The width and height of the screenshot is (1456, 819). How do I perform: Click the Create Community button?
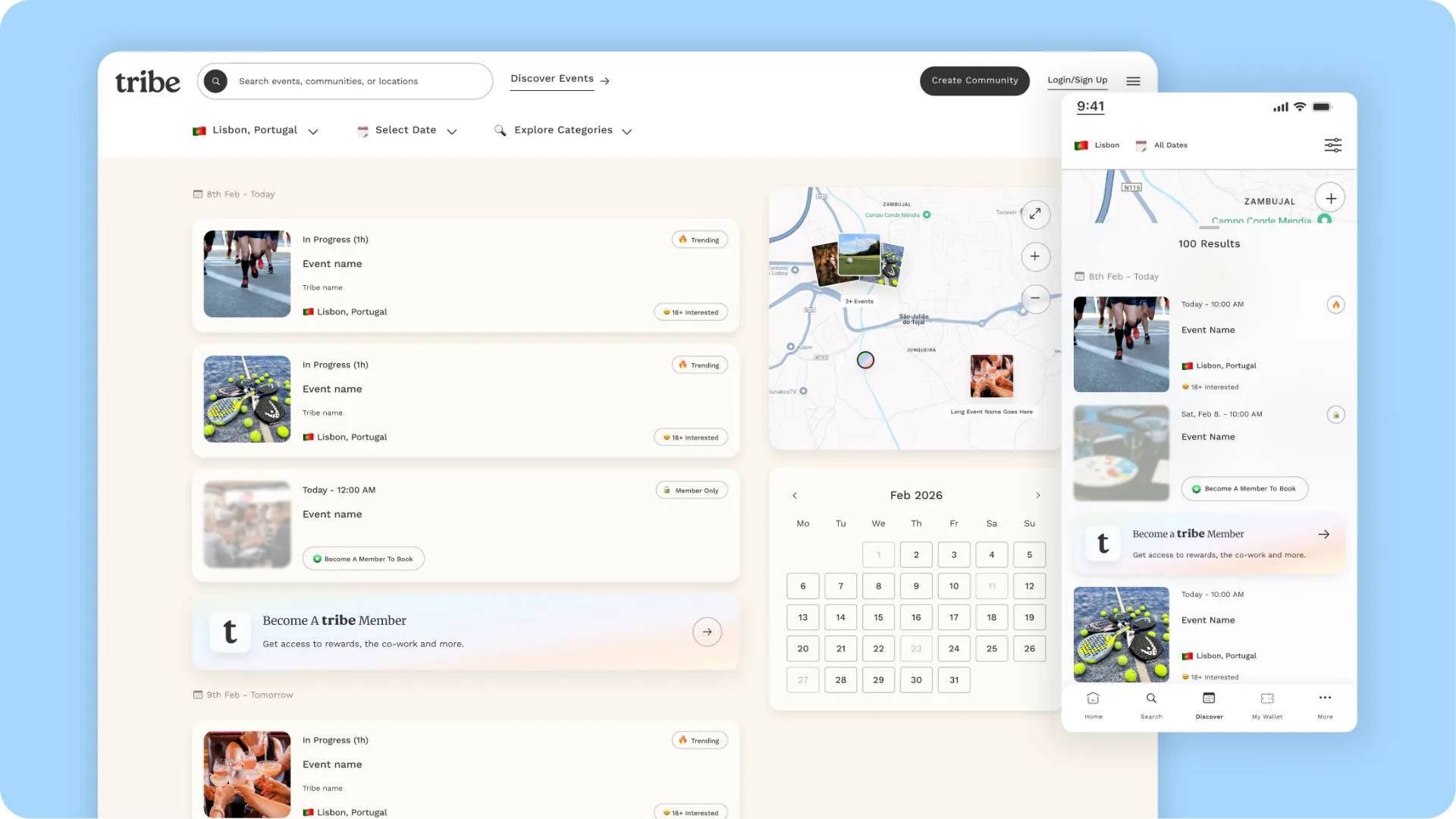[x=974, y=80]
